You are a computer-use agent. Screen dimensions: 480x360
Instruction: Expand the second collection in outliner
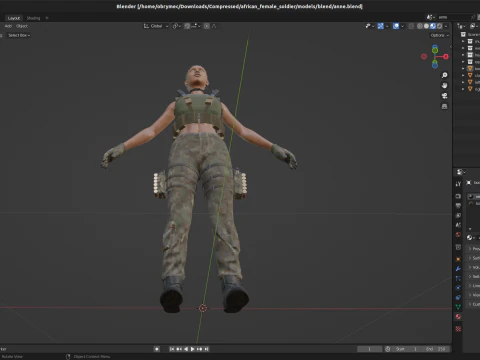(x=463, y=48)
